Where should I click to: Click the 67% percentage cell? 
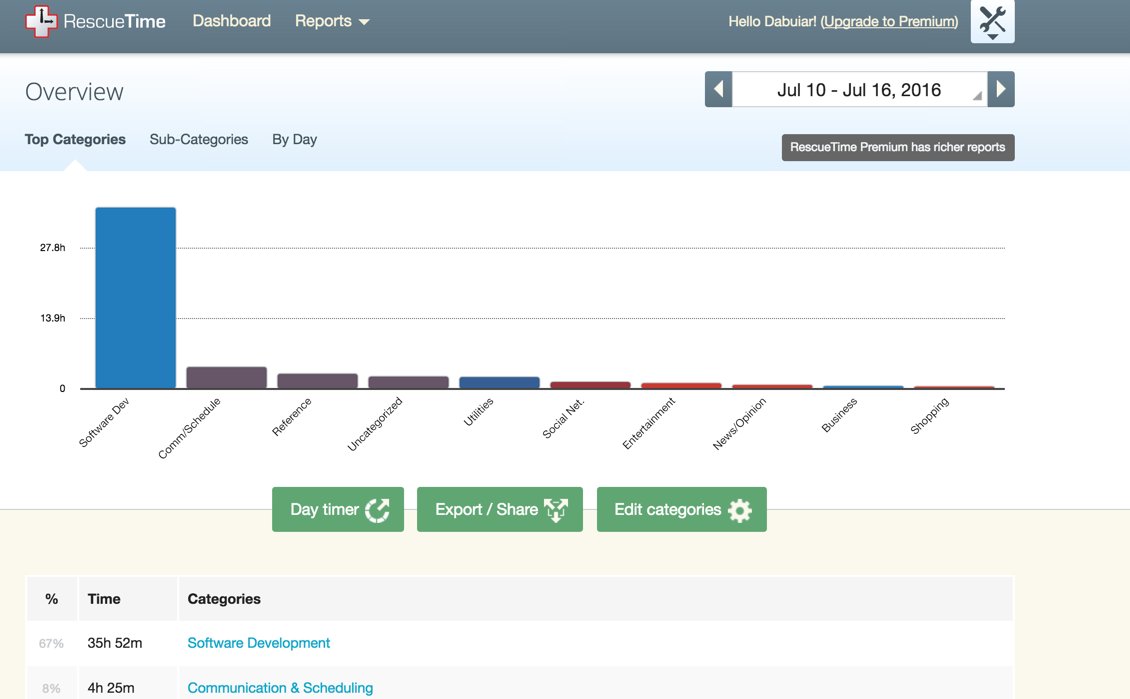pos(51,644)
